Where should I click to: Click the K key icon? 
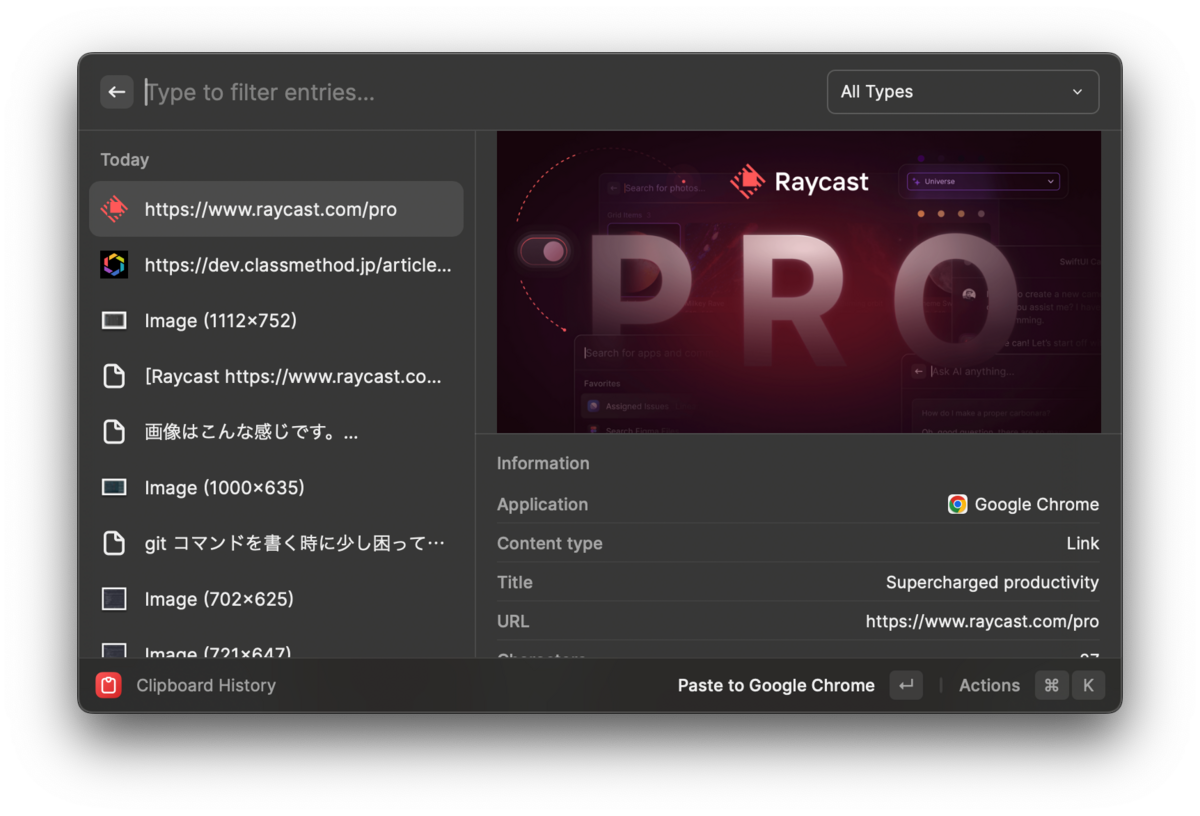point(1088,685)
